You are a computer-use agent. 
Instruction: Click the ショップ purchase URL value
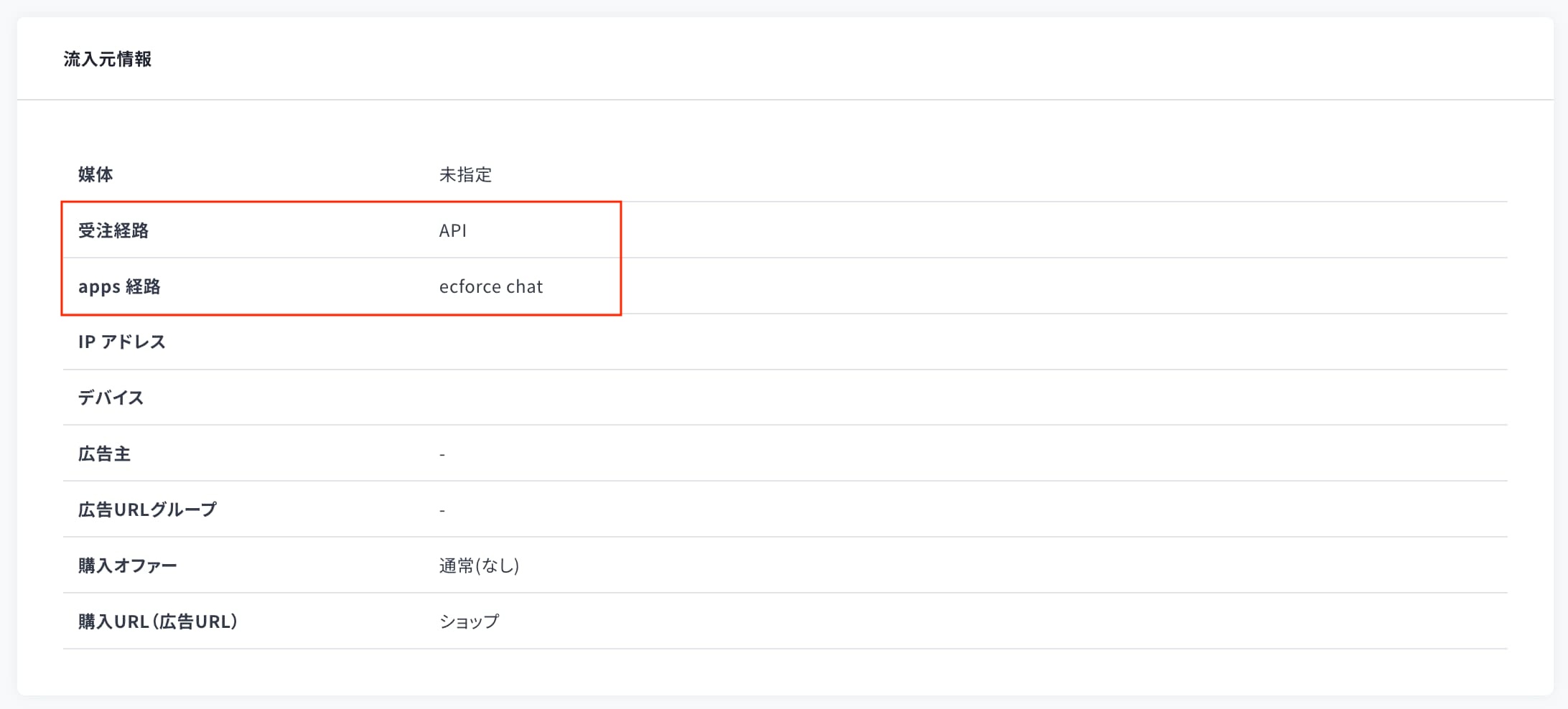469,621
